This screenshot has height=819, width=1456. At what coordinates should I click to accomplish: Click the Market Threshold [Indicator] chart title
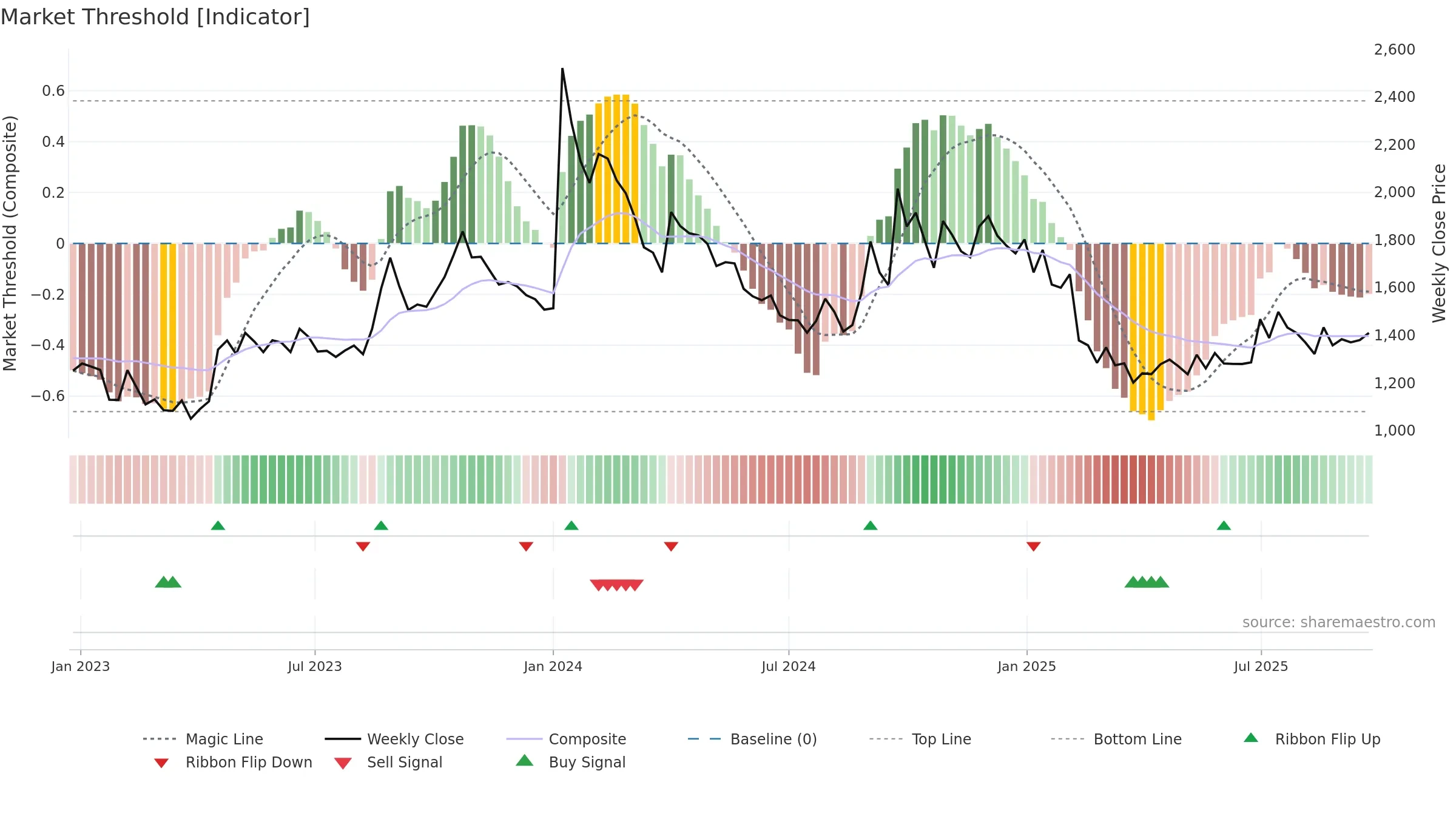point(155,17)
